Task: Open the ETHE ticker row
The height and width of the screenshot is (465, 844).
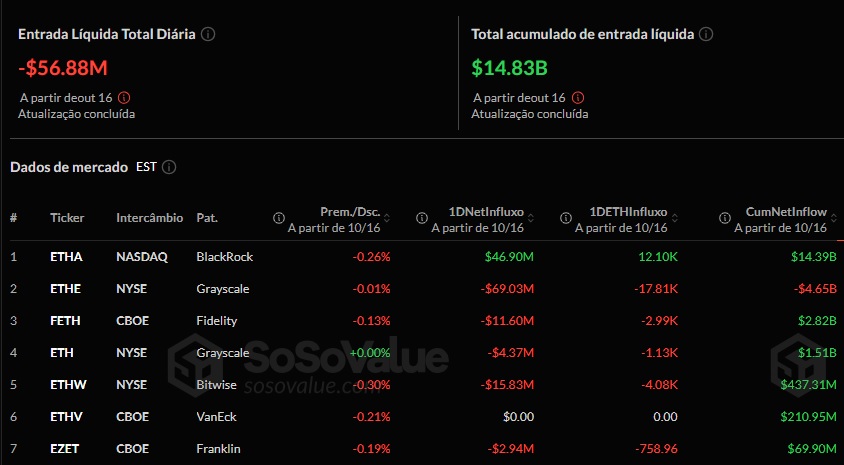Action: (66, 289)
